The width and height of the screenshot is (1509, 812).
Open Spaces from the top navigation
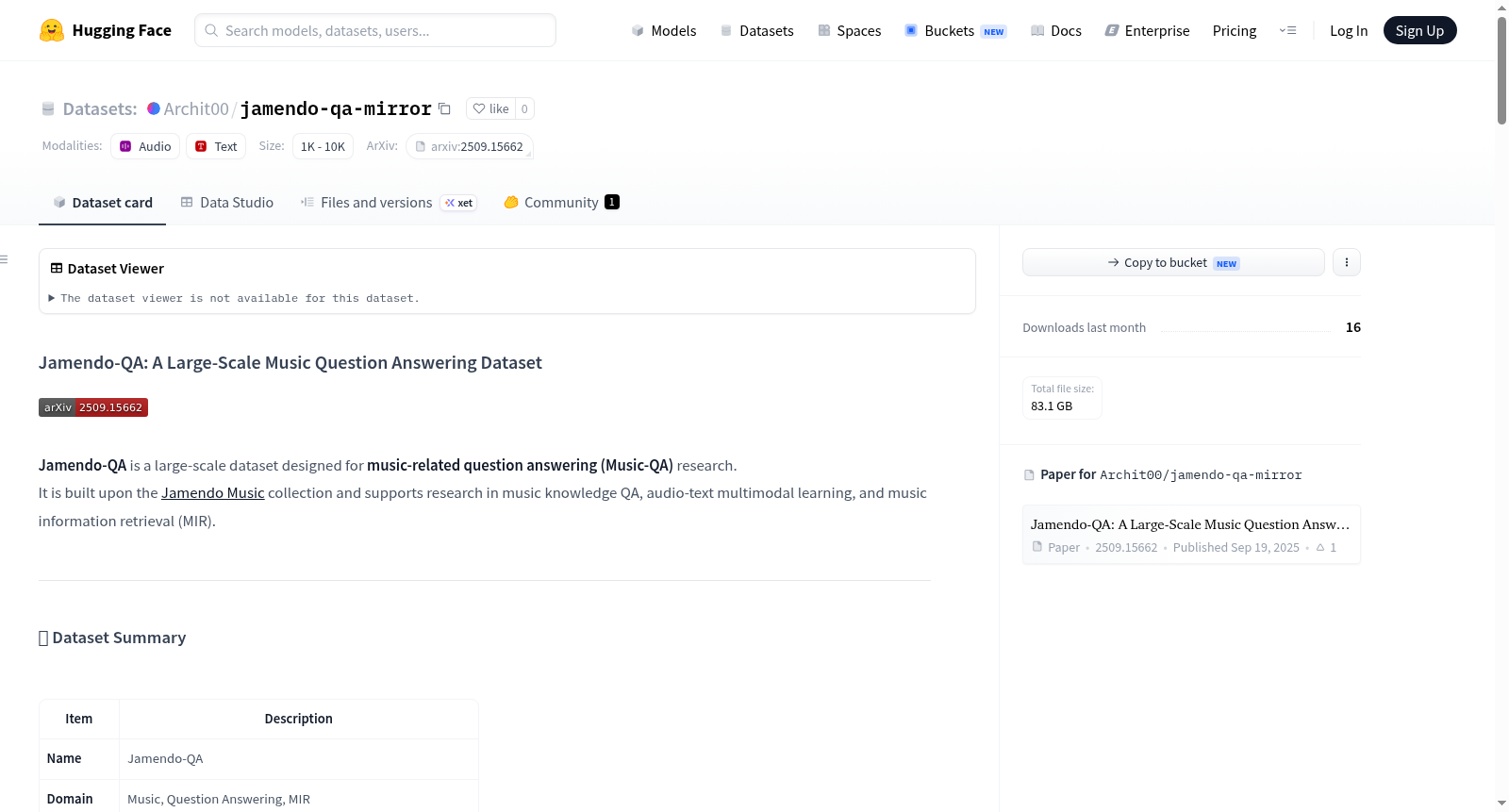tap(850, 30)
